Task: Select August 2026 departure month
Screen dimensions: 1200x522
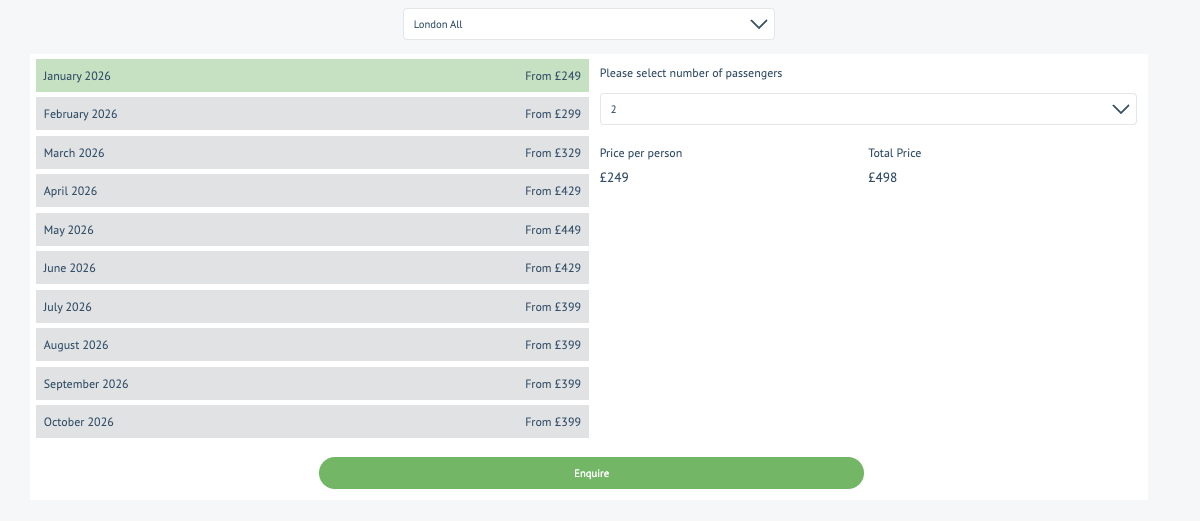Action: (x=312, y=345)
